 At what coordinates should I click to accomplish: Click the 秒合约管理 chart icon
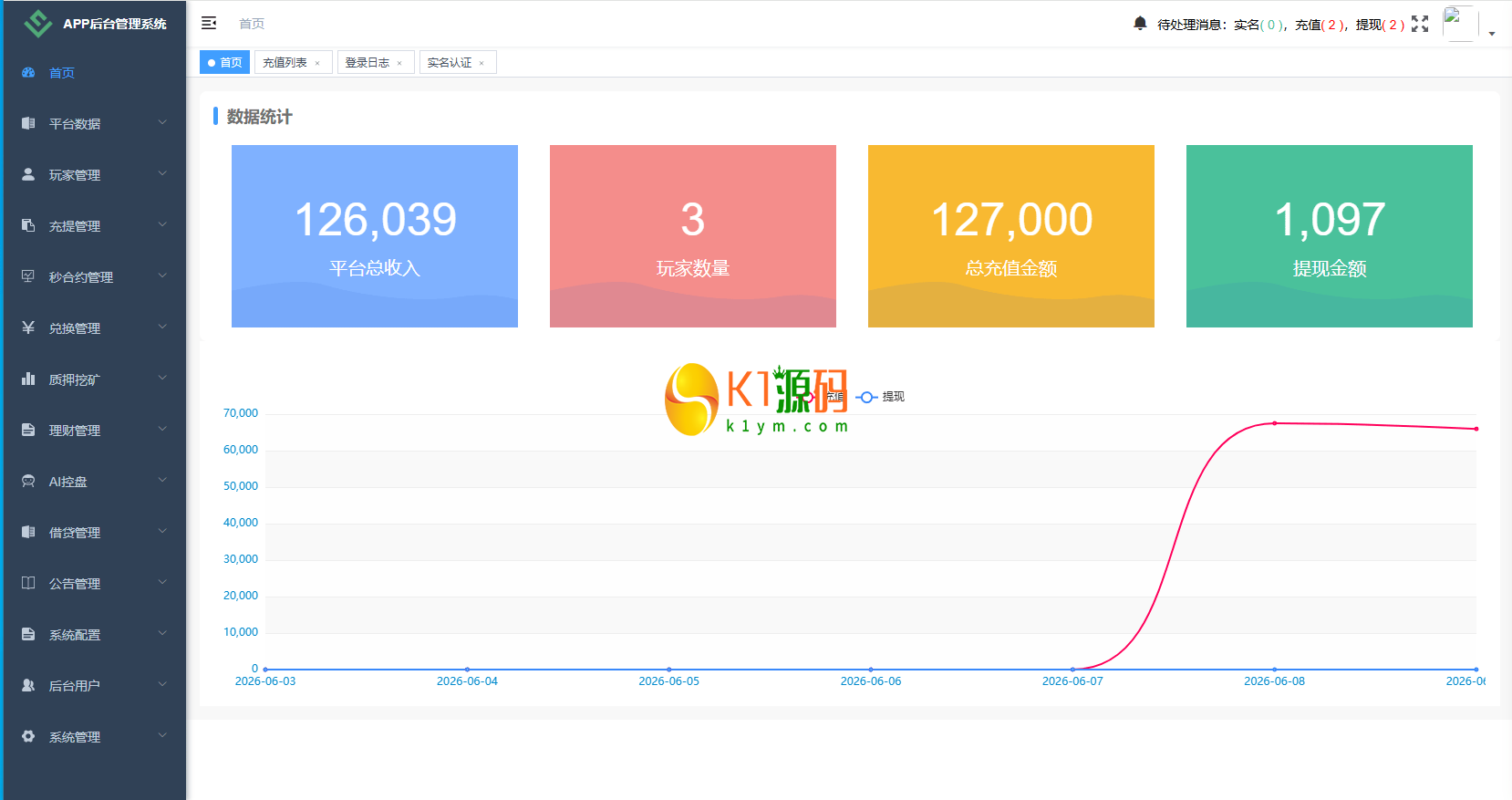point(28,276)
